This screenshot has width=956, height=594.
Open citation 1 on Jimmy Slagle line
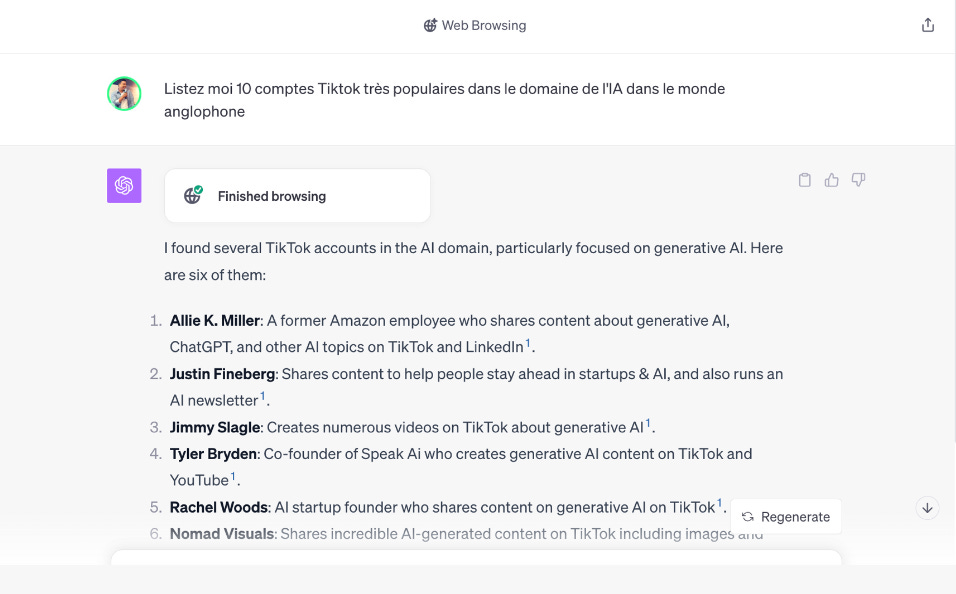click(x=648, y=423)
